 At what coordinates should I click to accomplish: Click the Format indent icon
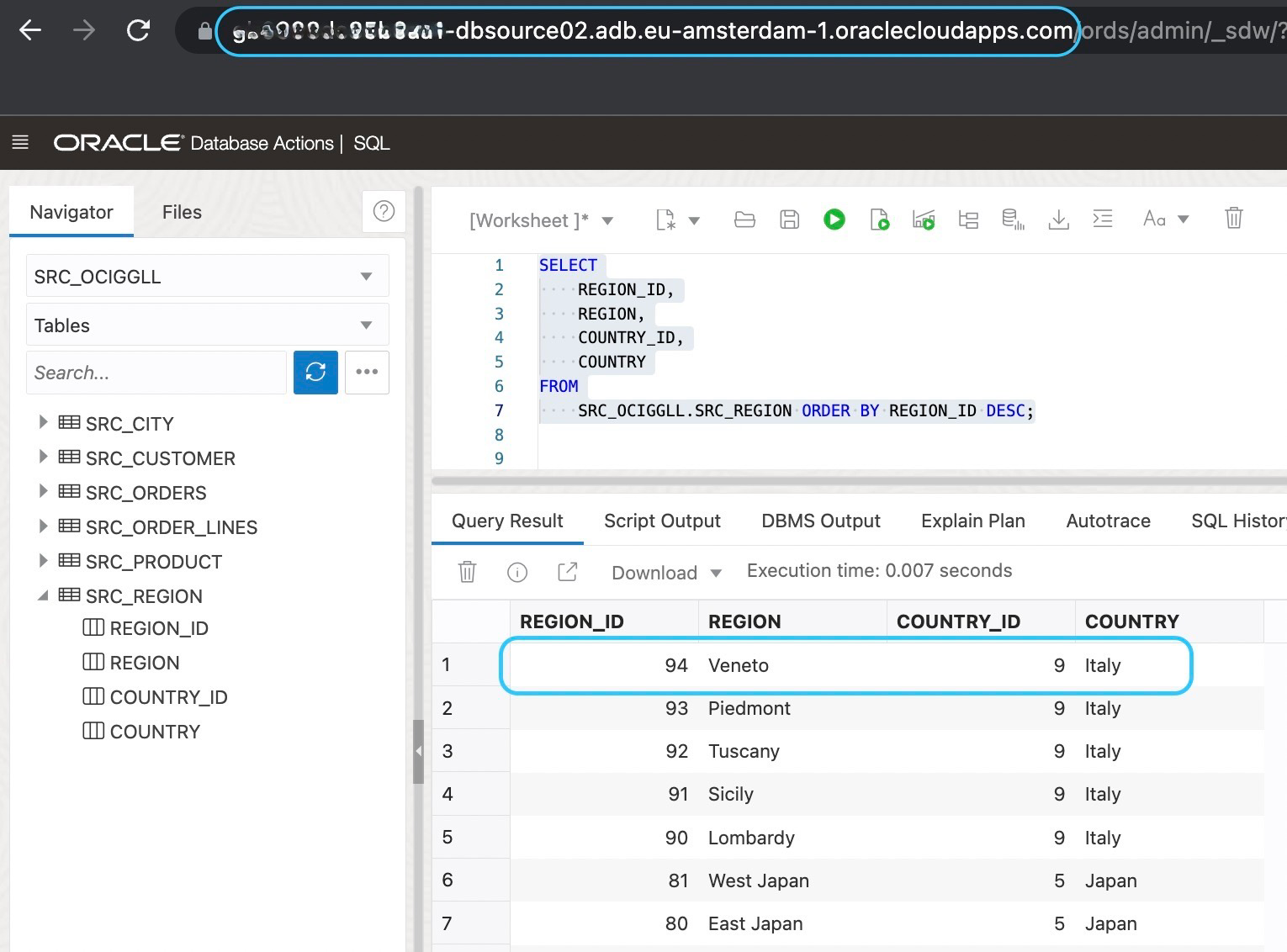point(1103,219)
